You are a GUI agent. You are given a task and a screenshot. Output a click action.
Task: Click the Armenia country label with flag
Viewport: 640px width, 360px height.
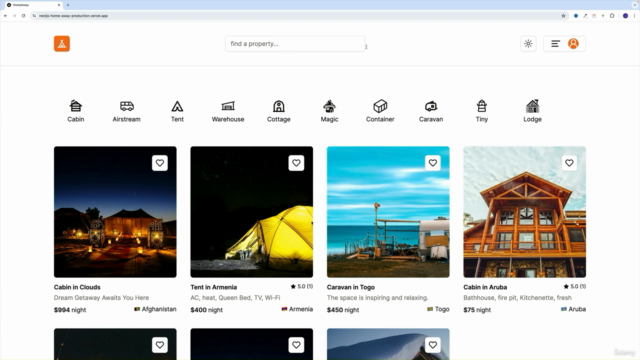coord(297,309)
